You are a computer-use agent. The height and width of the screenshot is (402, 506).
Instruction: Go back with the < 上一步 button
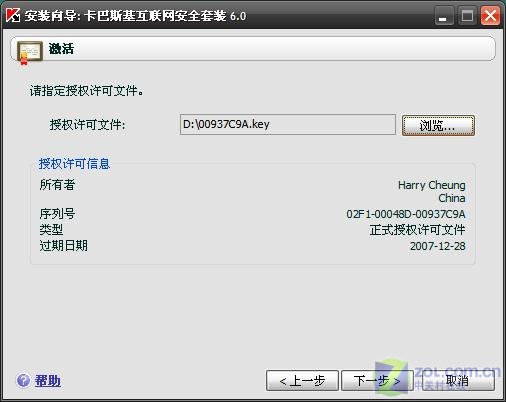coord(302,380)
